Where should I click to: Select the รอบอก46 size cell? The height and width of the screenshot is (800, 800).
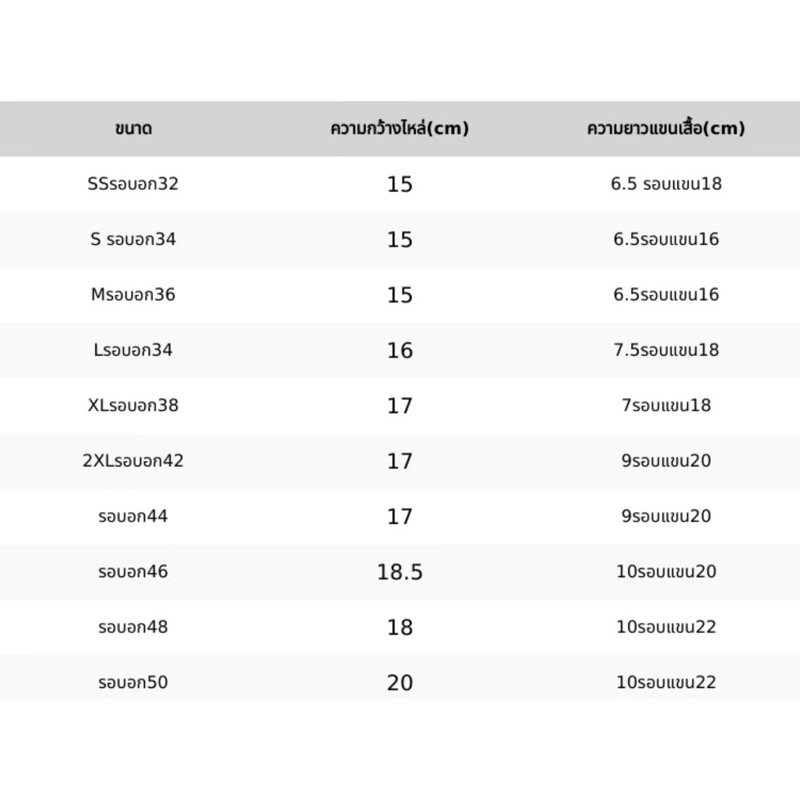(133, 571)
